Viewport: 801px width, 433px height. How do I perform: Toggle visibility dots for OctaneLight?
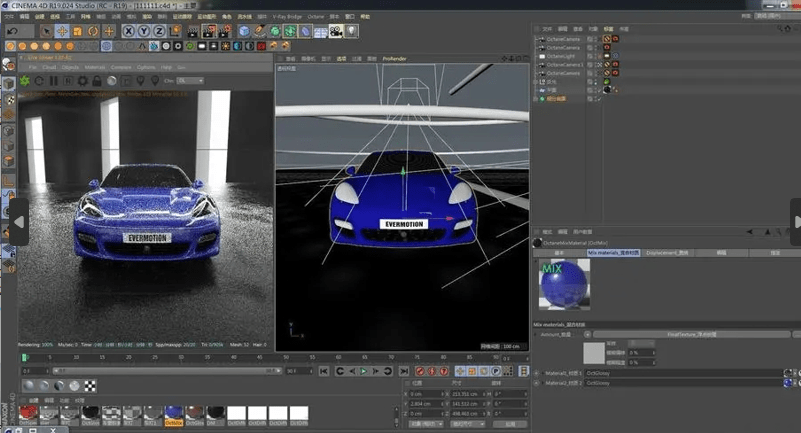tap(596, 56)
